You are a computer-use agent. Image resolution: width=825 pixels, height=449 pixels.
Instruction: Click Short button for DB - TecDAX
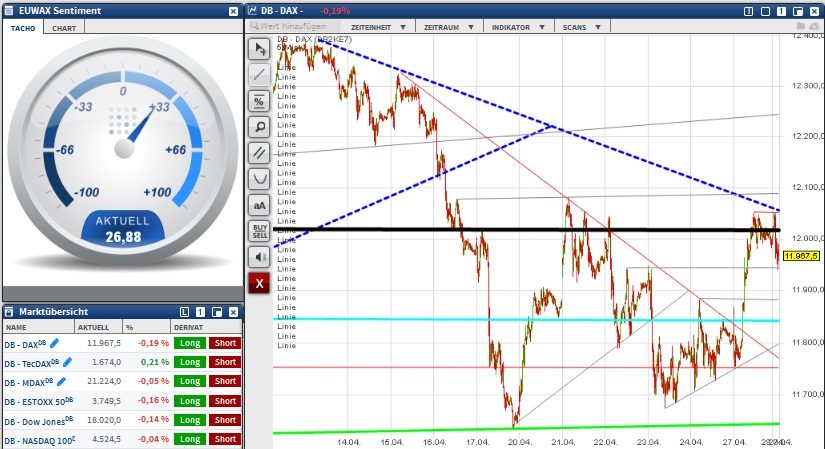coord(225,362)
